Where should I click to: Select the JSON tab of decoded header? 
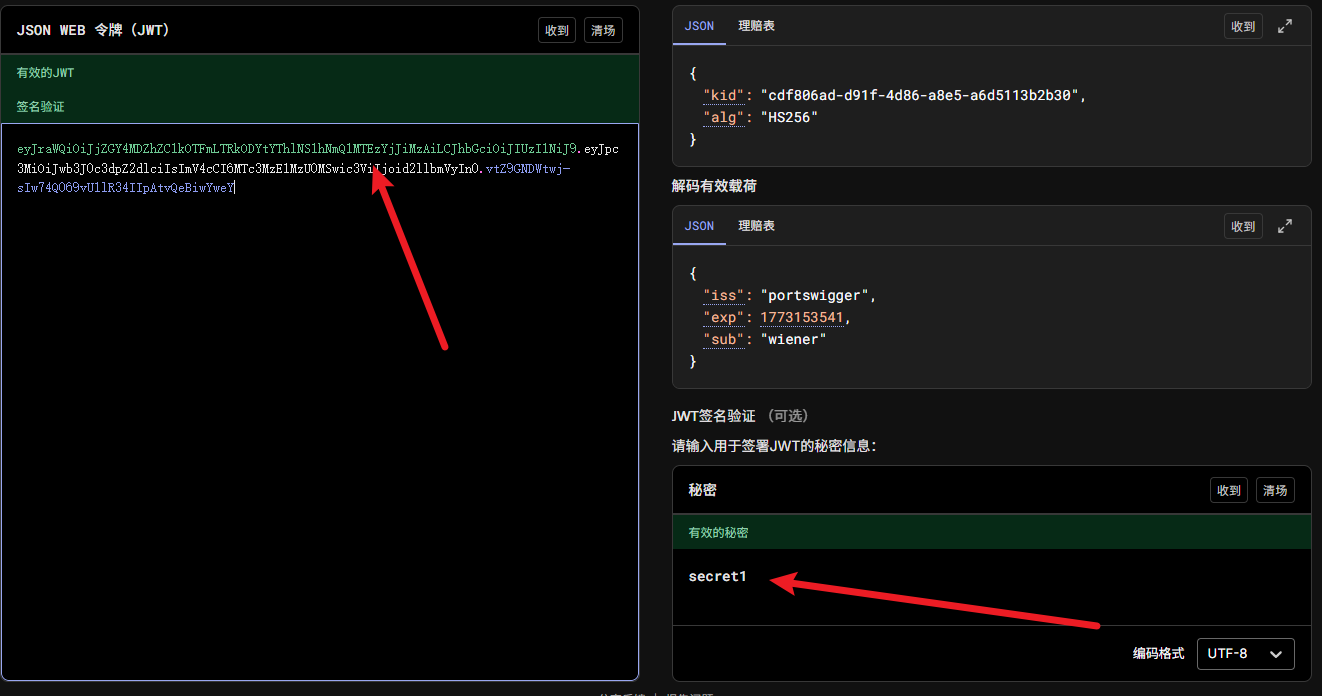[x=699, y=26]
